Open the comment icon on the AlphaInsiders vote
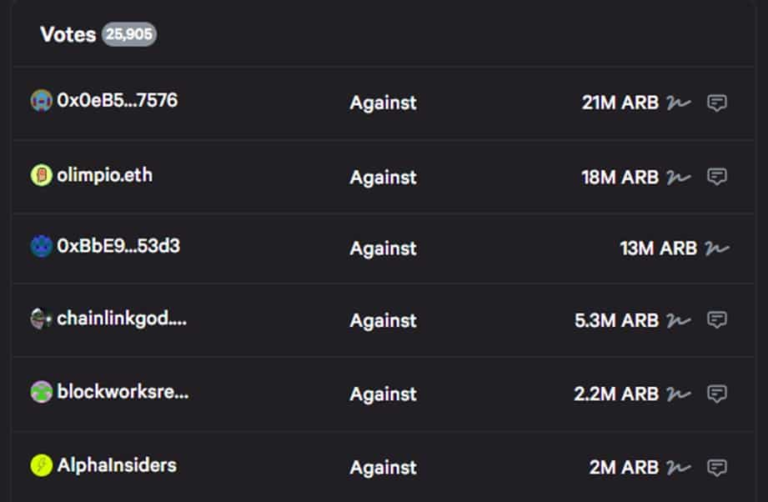 coord(717,467)
